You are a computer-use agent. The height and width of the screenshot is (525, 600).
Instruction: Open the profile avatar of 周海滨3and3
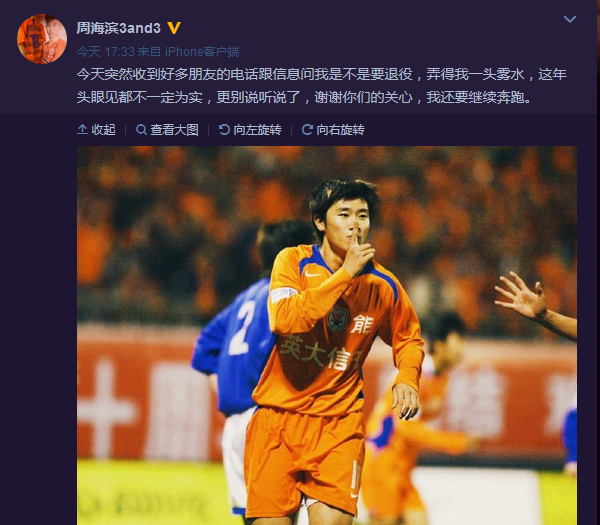(42, 39)
